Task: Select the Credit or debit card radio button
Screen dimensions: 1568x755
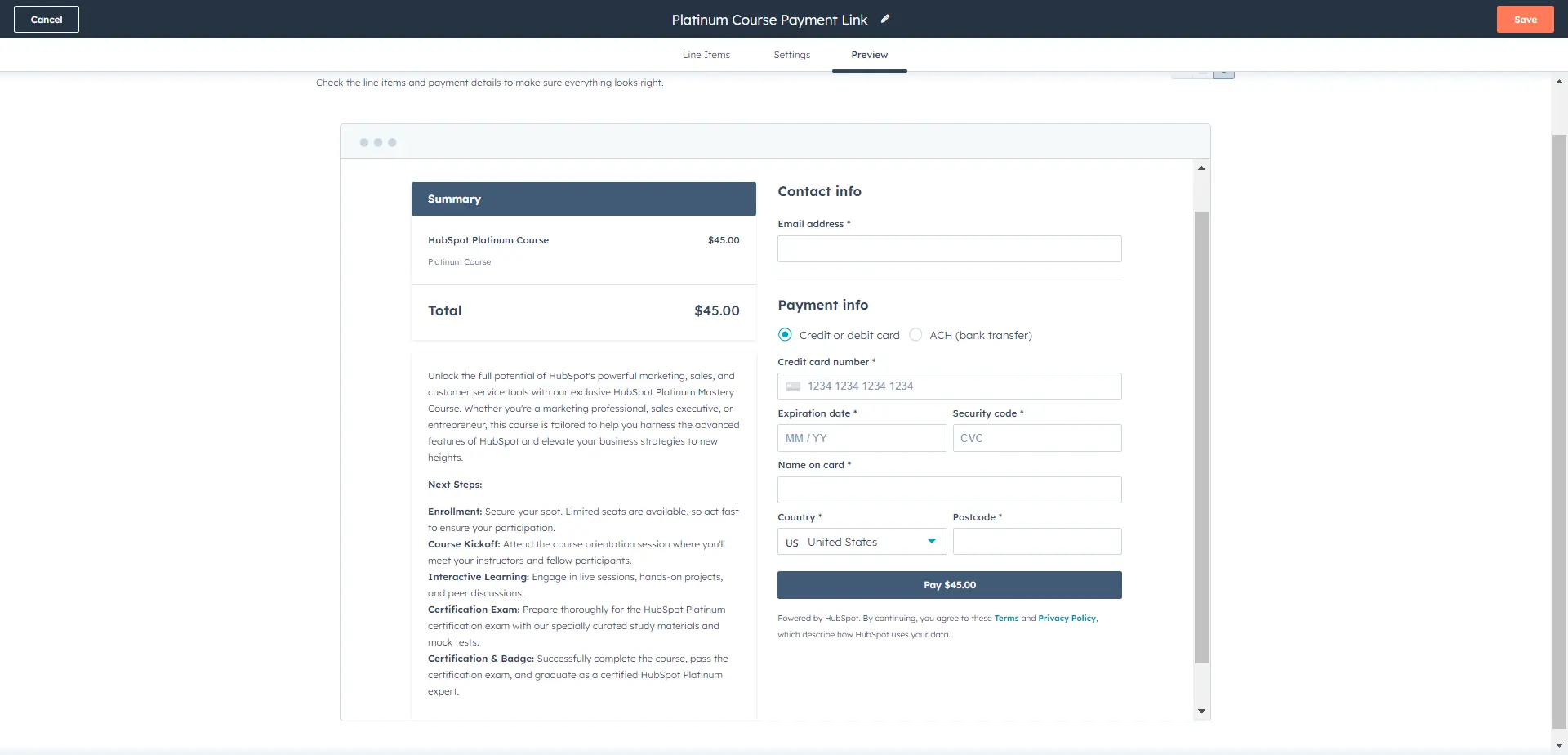Action: click(785, 334)
